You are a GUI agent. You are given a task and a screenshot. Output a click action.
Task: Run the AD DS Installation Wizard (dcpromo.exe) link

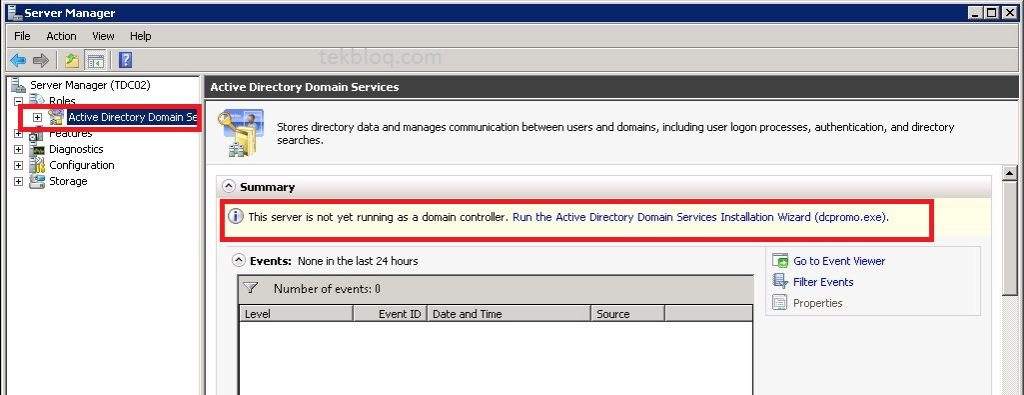click(700, 217)
